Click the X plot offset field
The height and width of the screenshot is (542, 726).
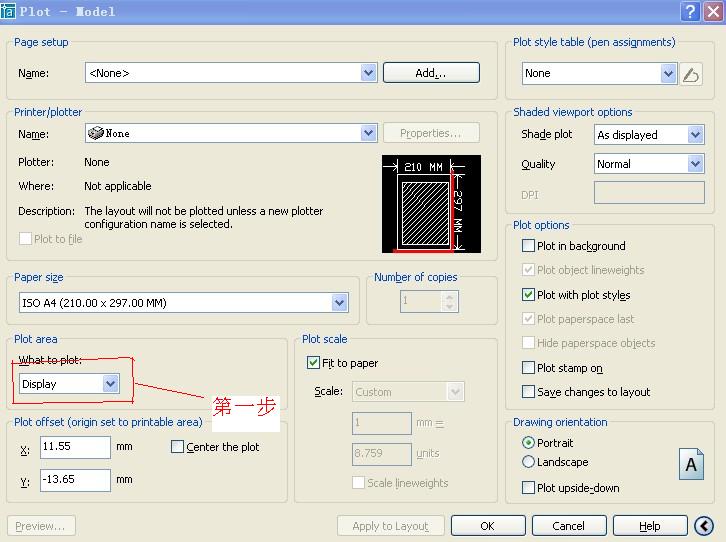point(75,447)
